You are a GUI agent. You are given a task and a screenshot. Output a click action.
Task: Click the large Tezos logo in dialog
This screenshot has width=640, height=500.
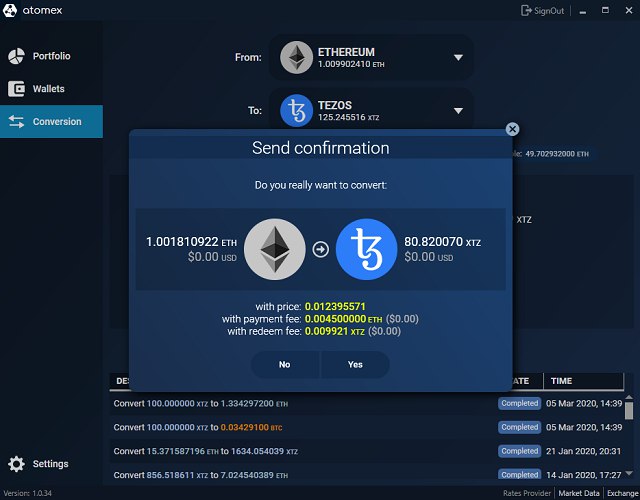pyautogui.click(x=367, y=249)
